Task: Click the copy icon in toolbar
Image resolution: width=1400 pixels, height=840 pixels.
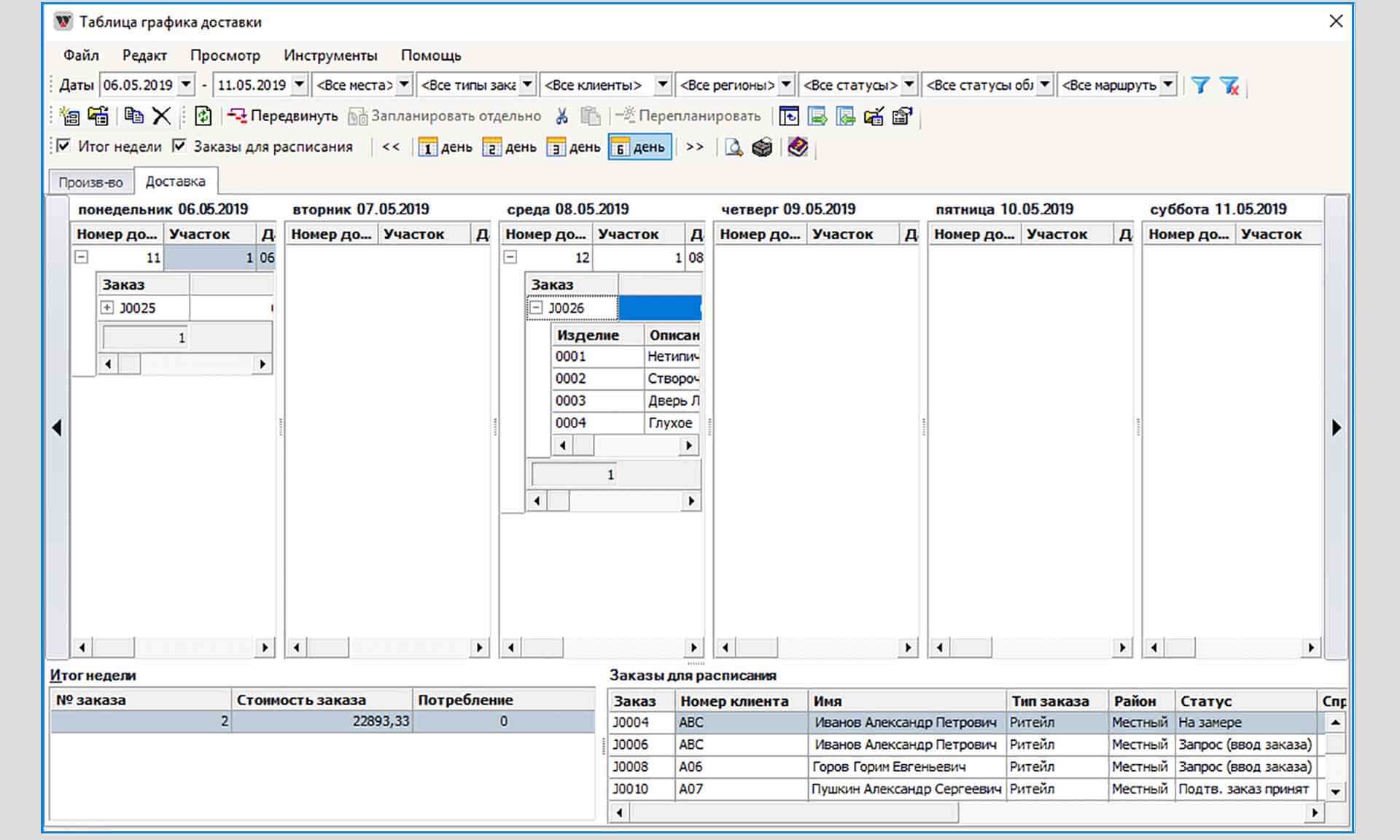Action: click(133, 116)
